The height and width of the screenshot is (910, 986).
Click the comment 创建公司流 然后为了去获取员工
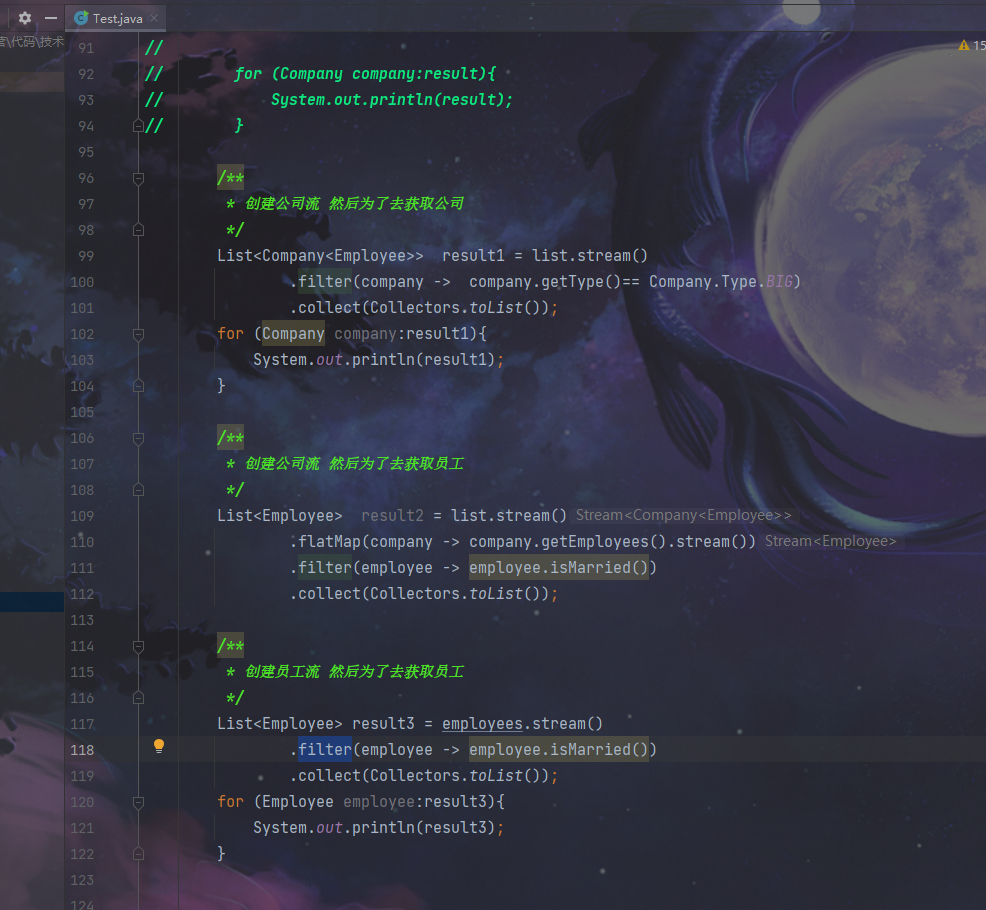point(354,464)
